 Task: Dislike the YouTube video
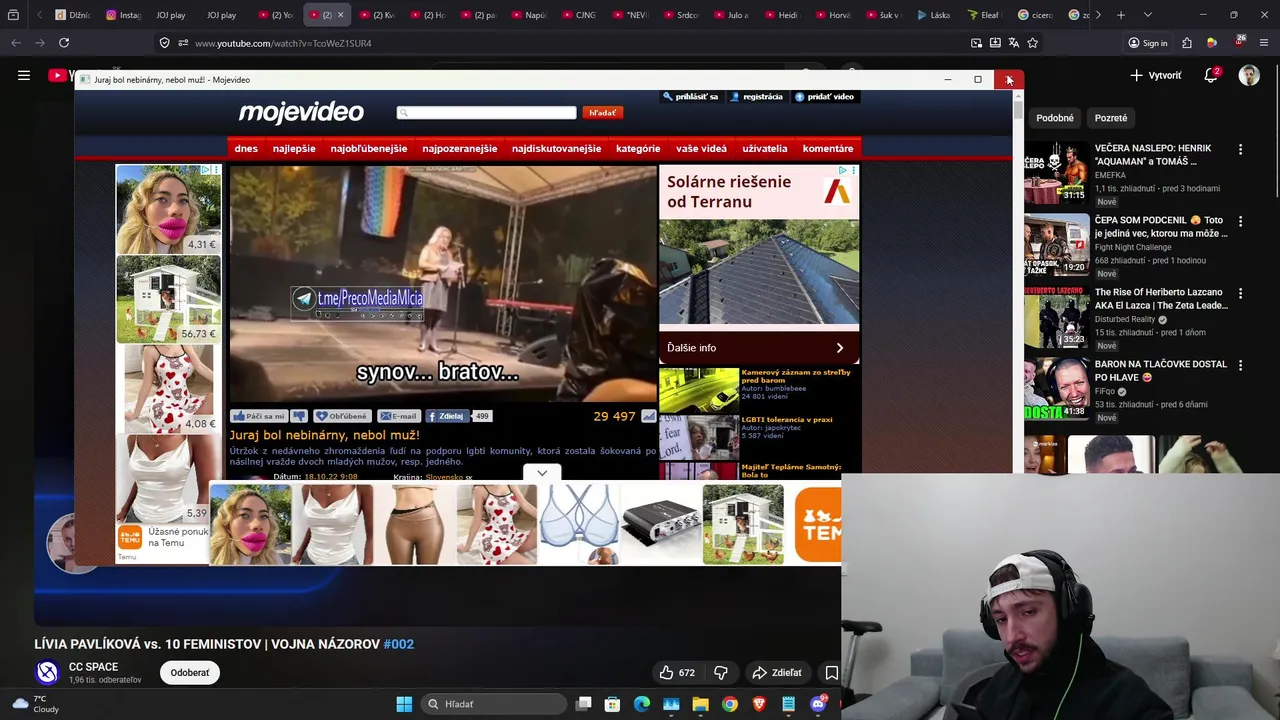pyautogui.click(x=721, y=673)
